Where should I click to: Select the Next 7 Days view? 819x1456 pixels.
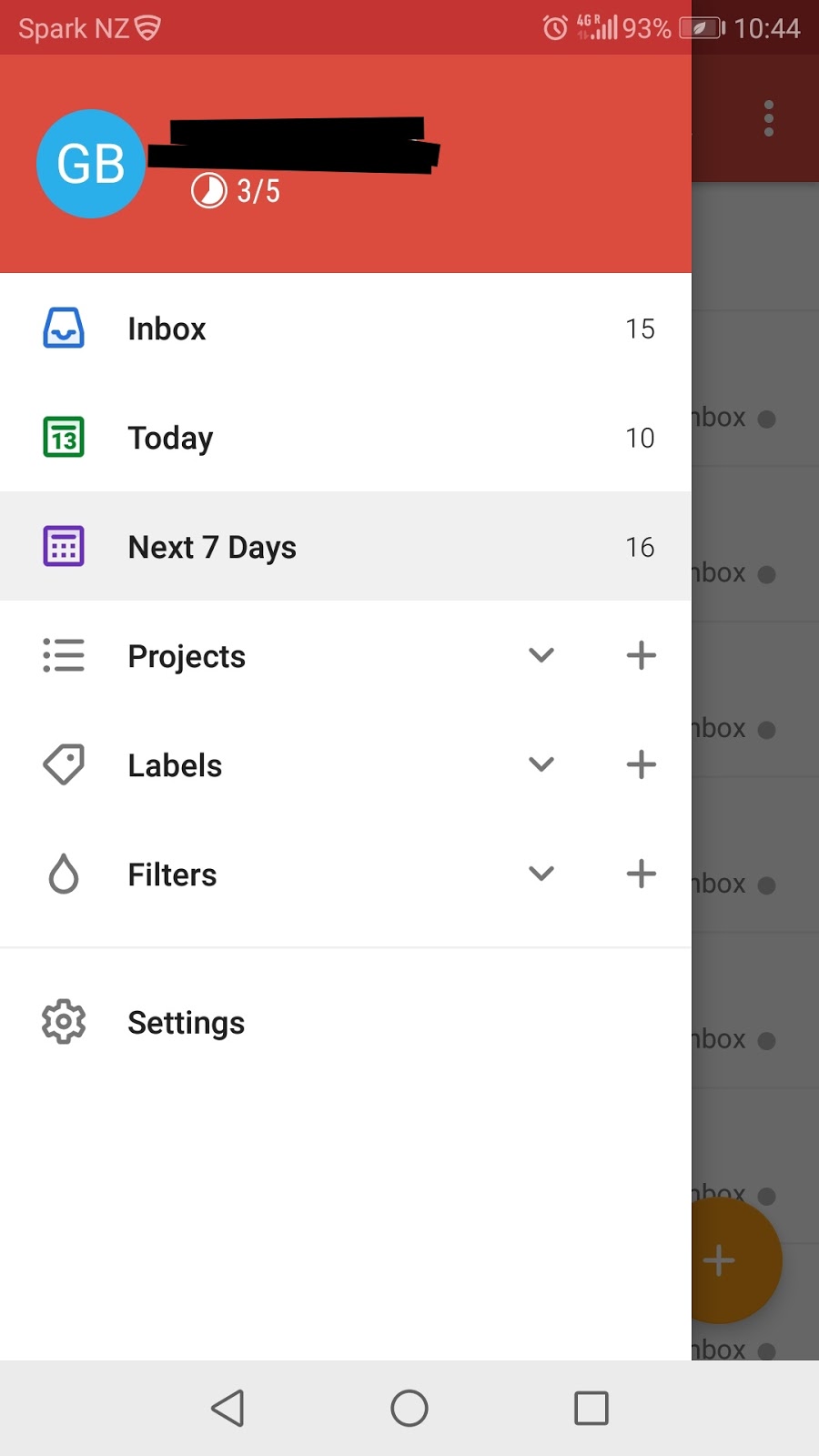click(212, 547)
